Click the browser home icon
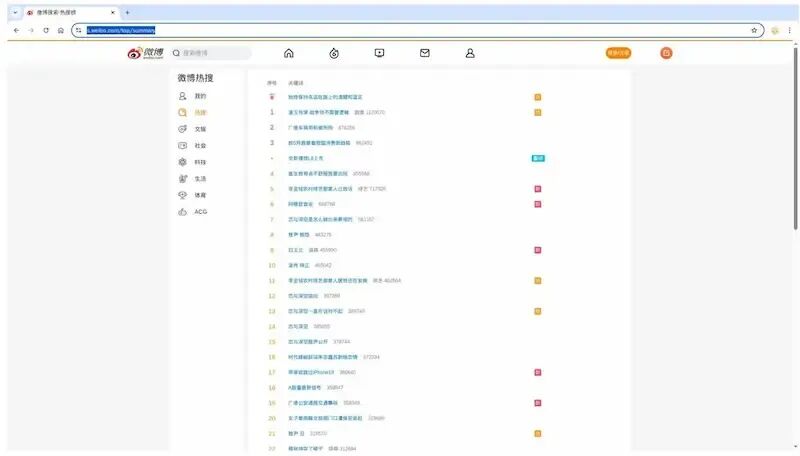This screenshot has height=456, width=800. pyautogui.click(x=61, y=31)
